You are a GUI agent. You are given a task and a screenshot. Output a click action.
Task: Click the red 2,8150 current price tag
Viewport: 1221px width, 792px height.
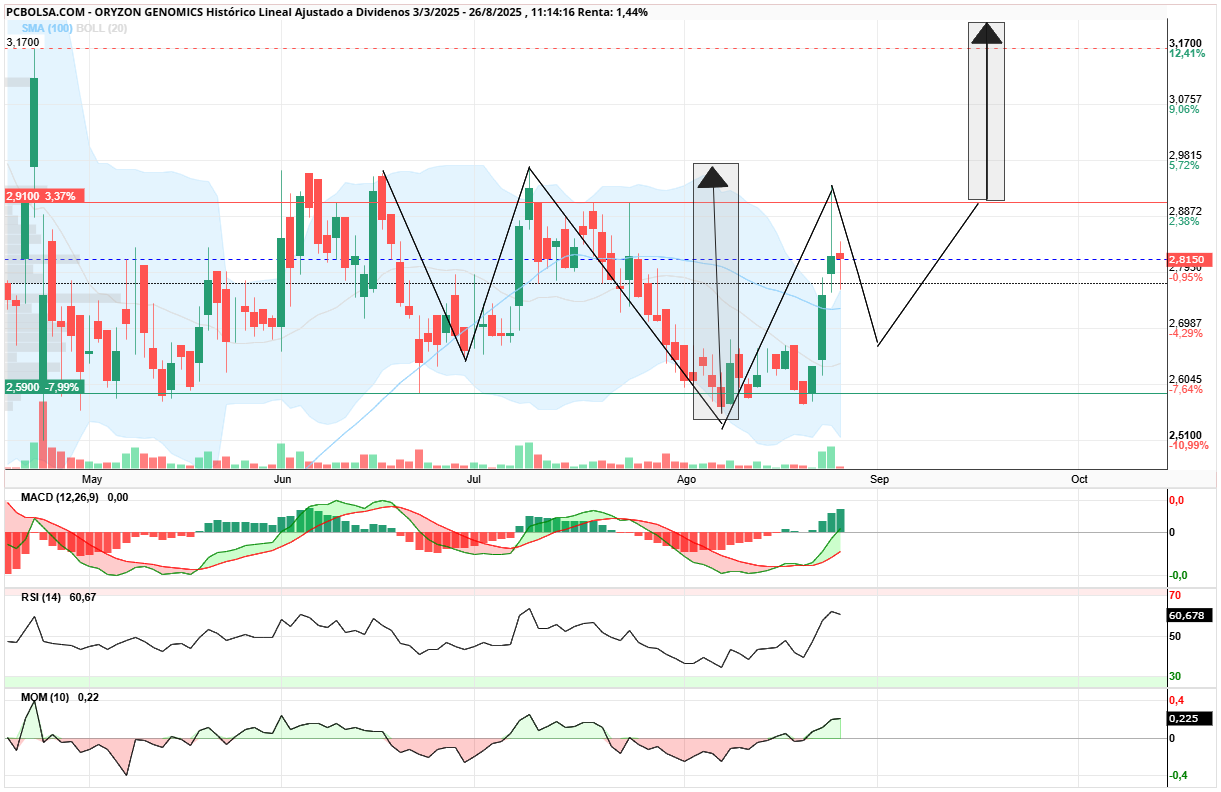click(1189, 259)
